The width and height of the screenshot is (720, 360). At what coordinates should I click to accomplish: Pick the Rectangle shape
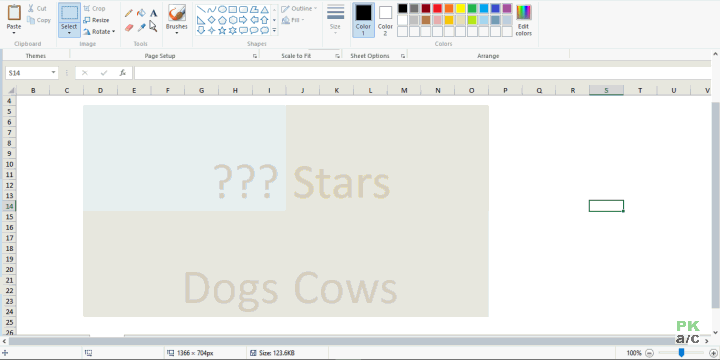tap(233, 9)
